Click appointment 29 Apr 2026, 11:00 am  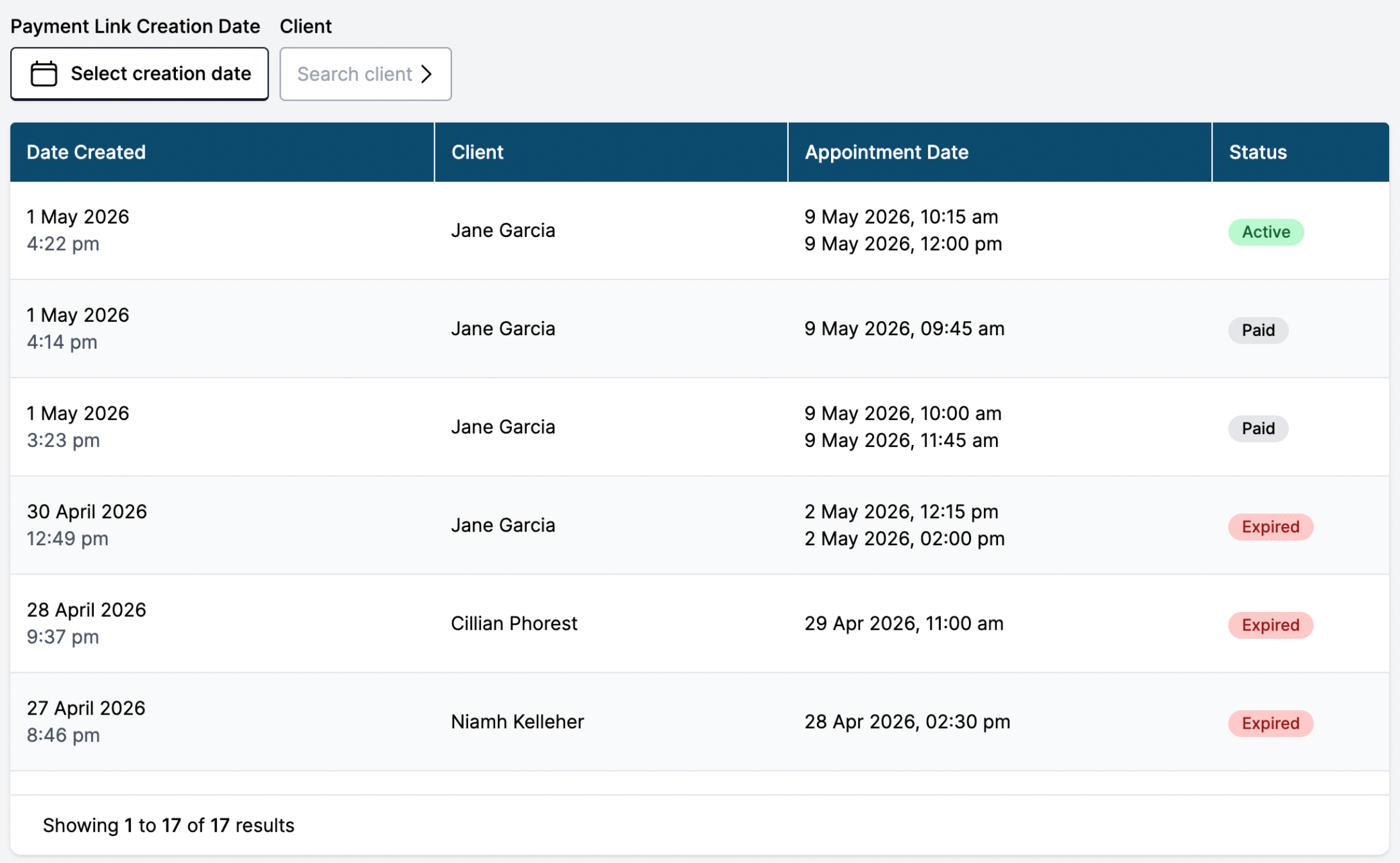pos(904,623)
